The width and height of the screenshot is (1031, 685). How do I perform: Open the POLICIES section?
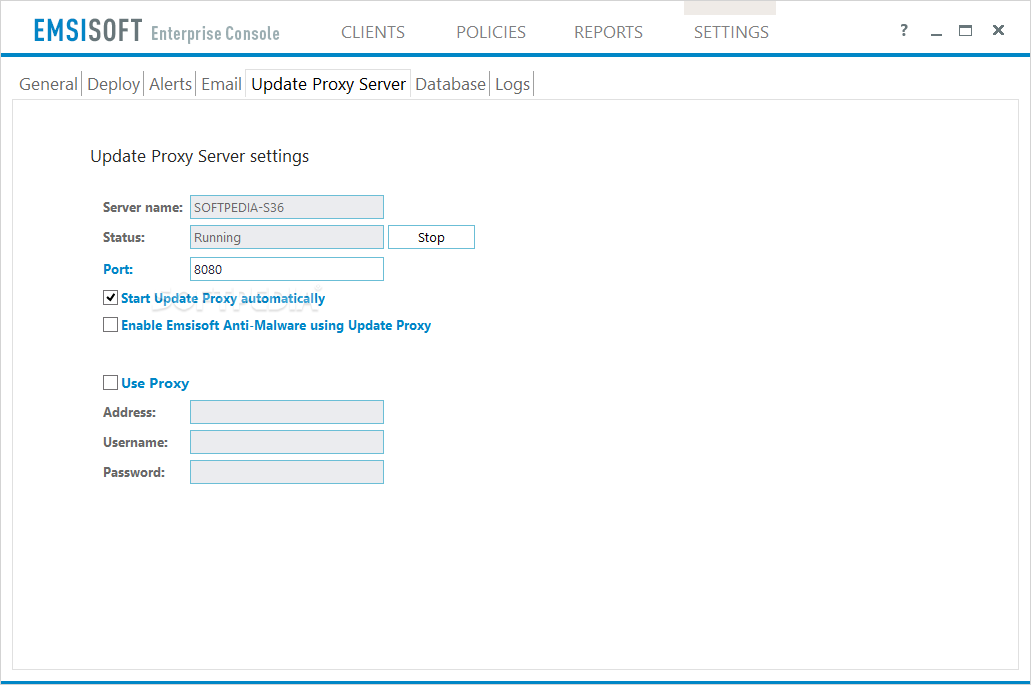[x=491, y=32]
